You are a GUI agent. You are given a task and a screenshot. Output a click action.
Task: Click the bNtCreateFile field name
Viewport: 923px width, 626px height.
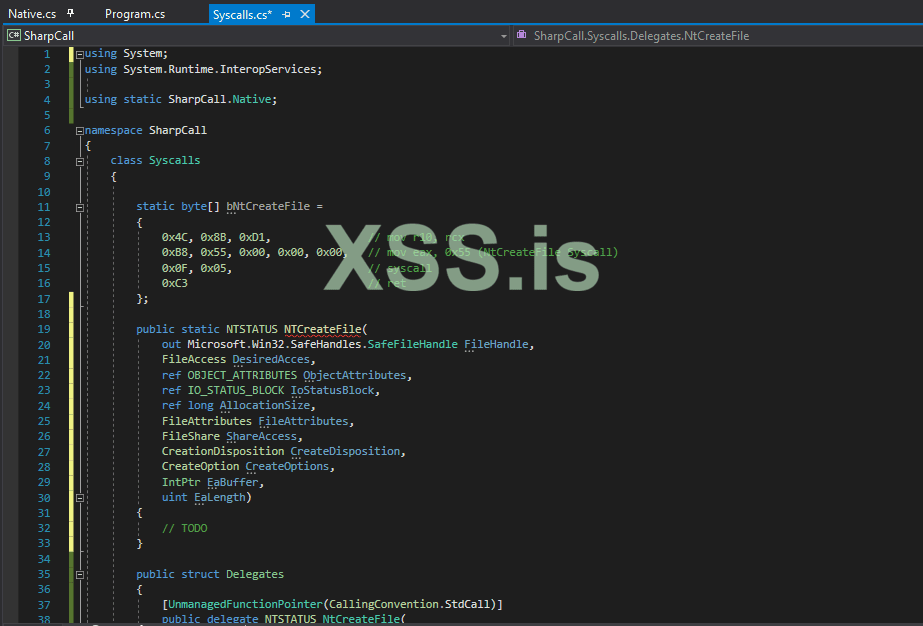point(268,207)
